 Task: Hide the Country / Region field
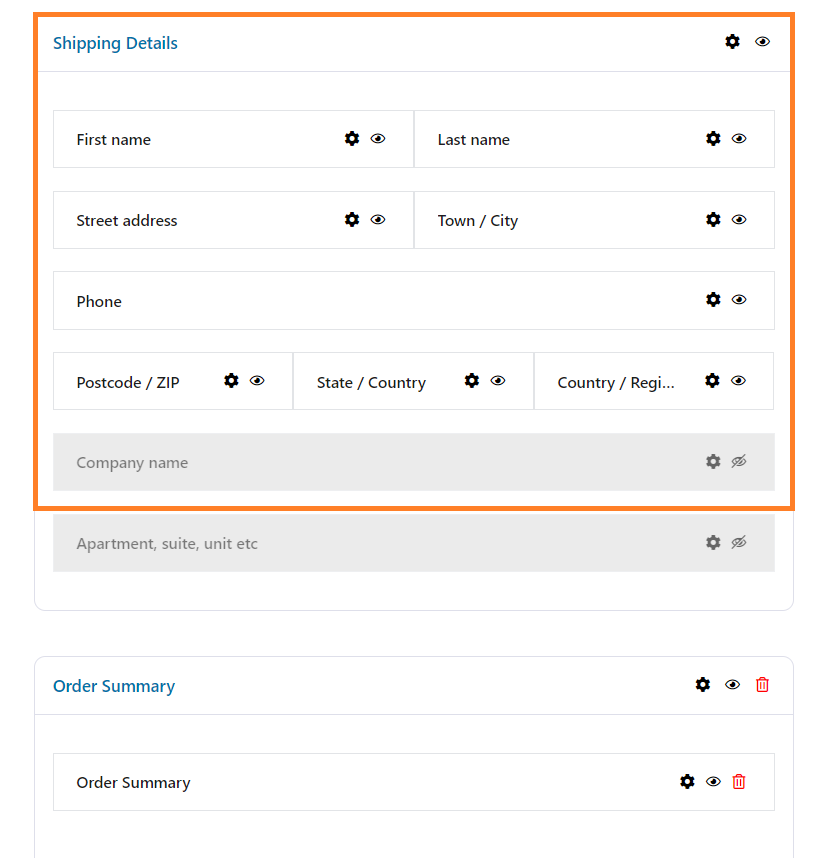738,380
